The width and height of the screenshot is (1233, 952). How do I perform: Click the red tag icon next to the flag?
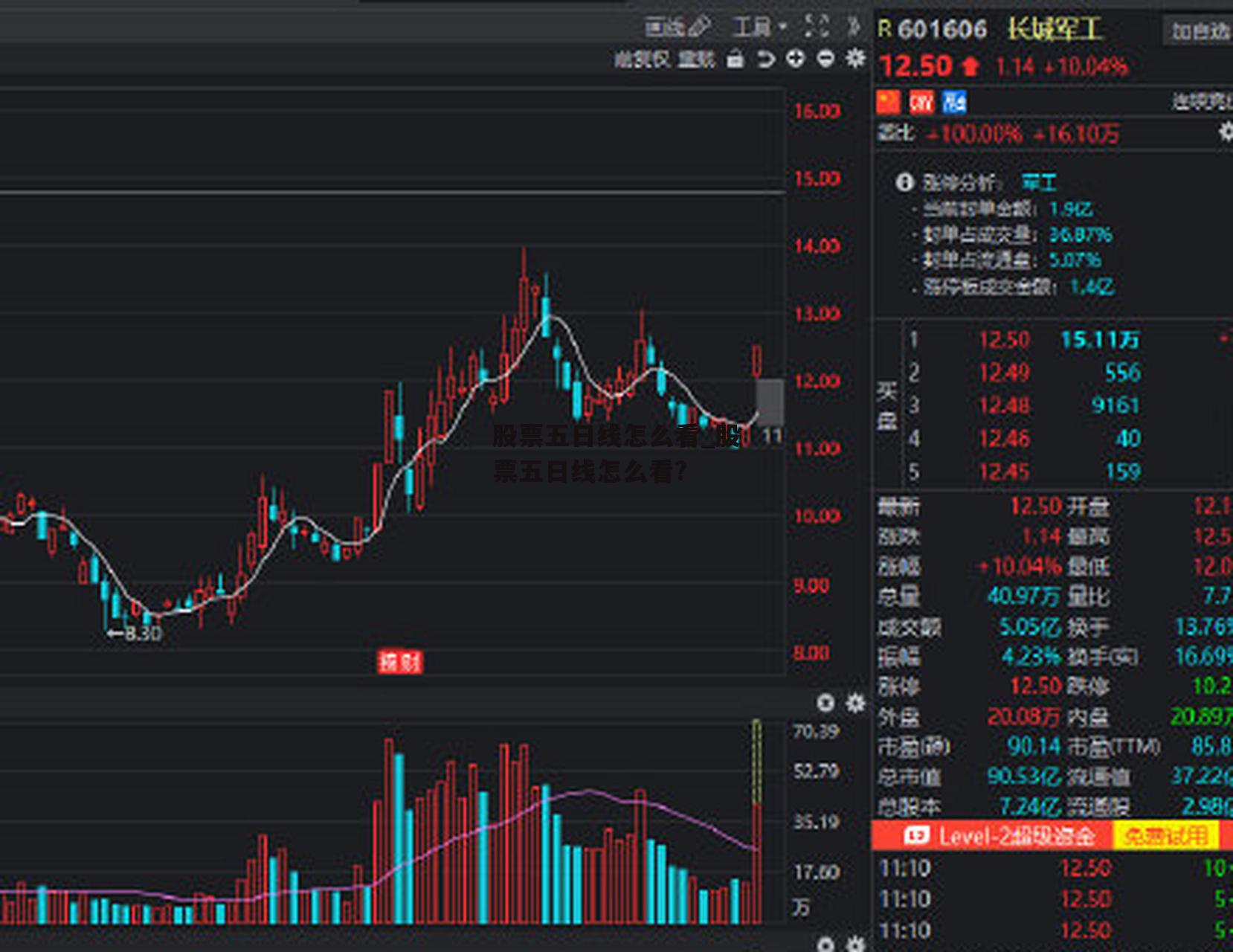pyautogui.click(x=921, y=101)
